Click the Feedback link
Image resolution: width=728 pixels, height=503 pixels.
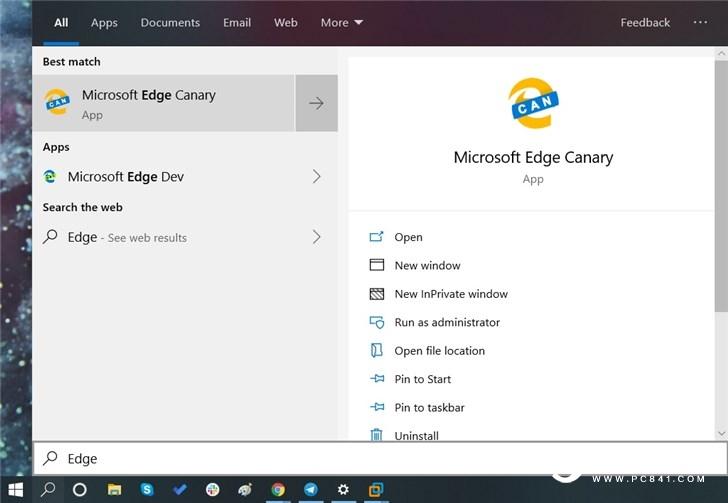tap(645, 22)
